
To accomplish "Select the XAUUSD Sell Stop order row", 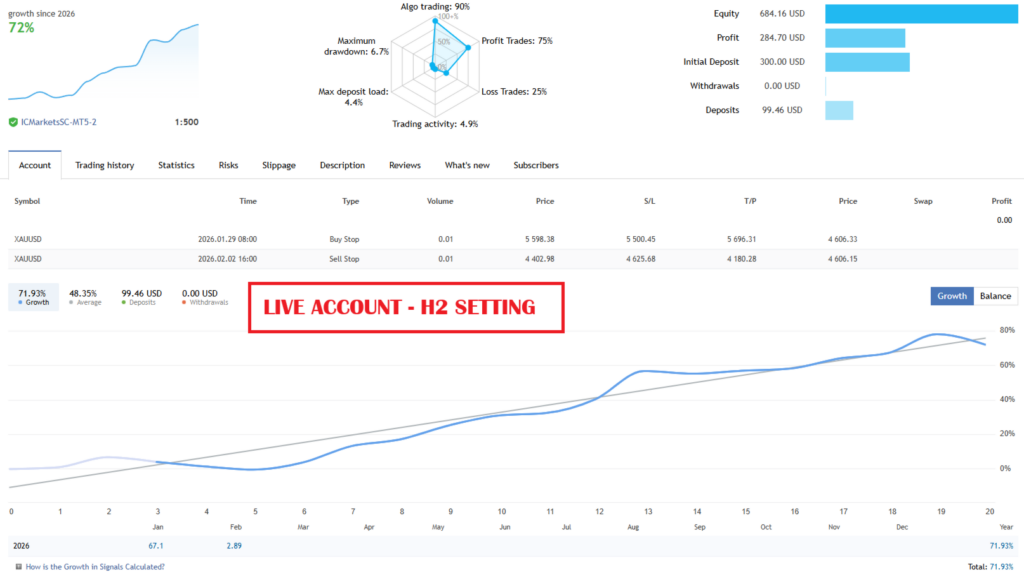I will pos(513,259).
